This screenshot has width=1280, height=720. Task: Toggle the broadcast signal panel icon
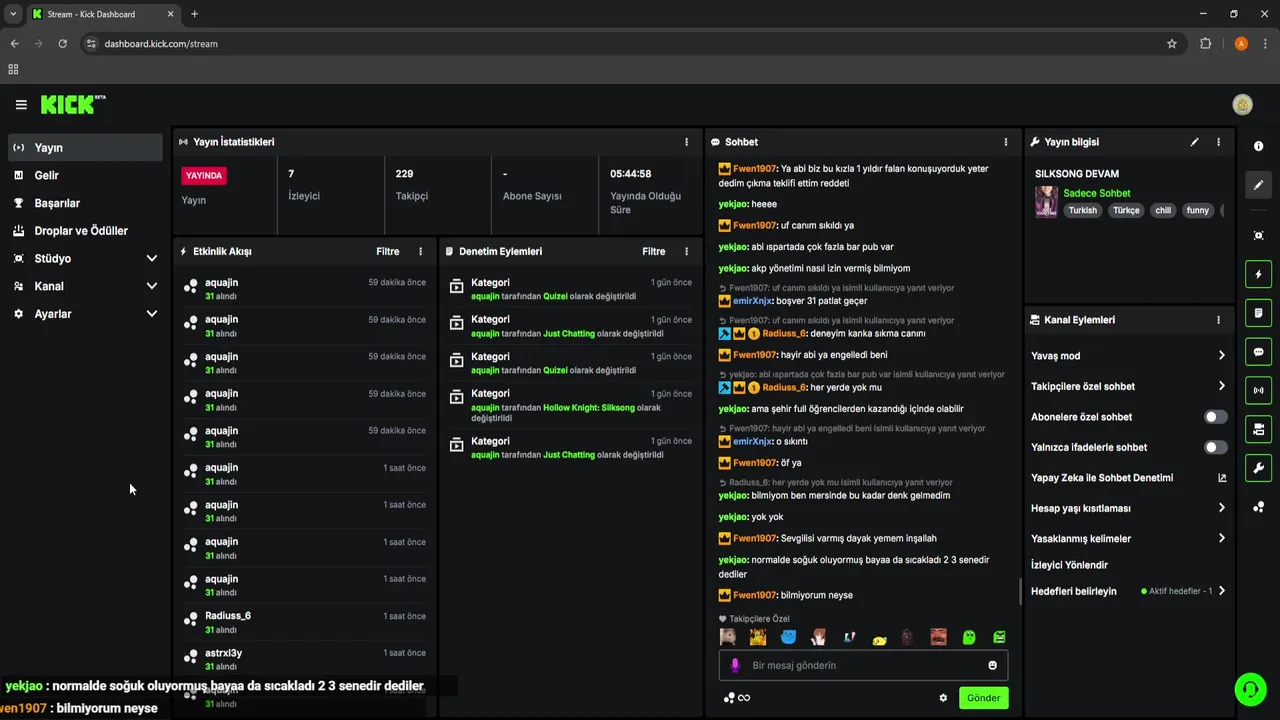pos(1258,390)
